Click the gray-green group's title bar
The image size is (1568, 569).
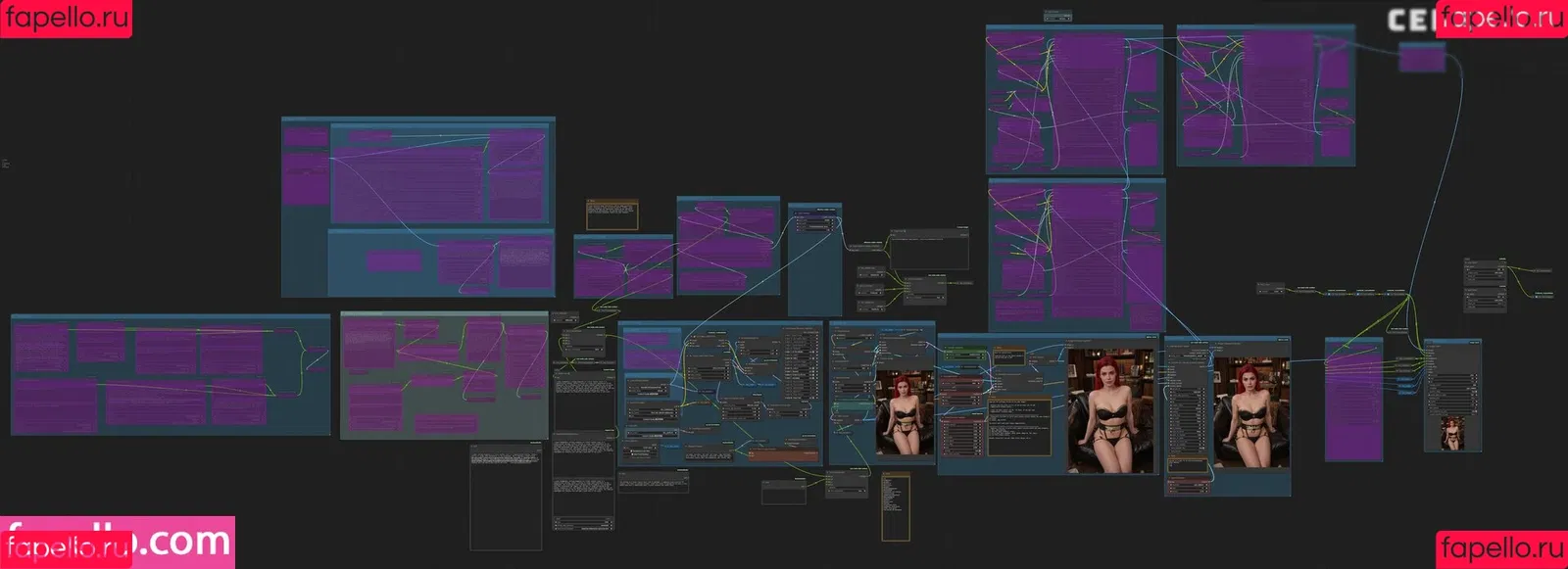pos(443,314)
